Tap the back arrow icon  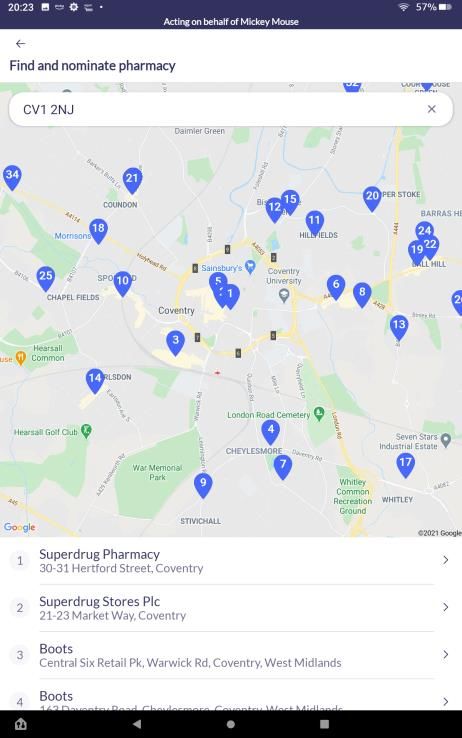click(x=20, y=44)
